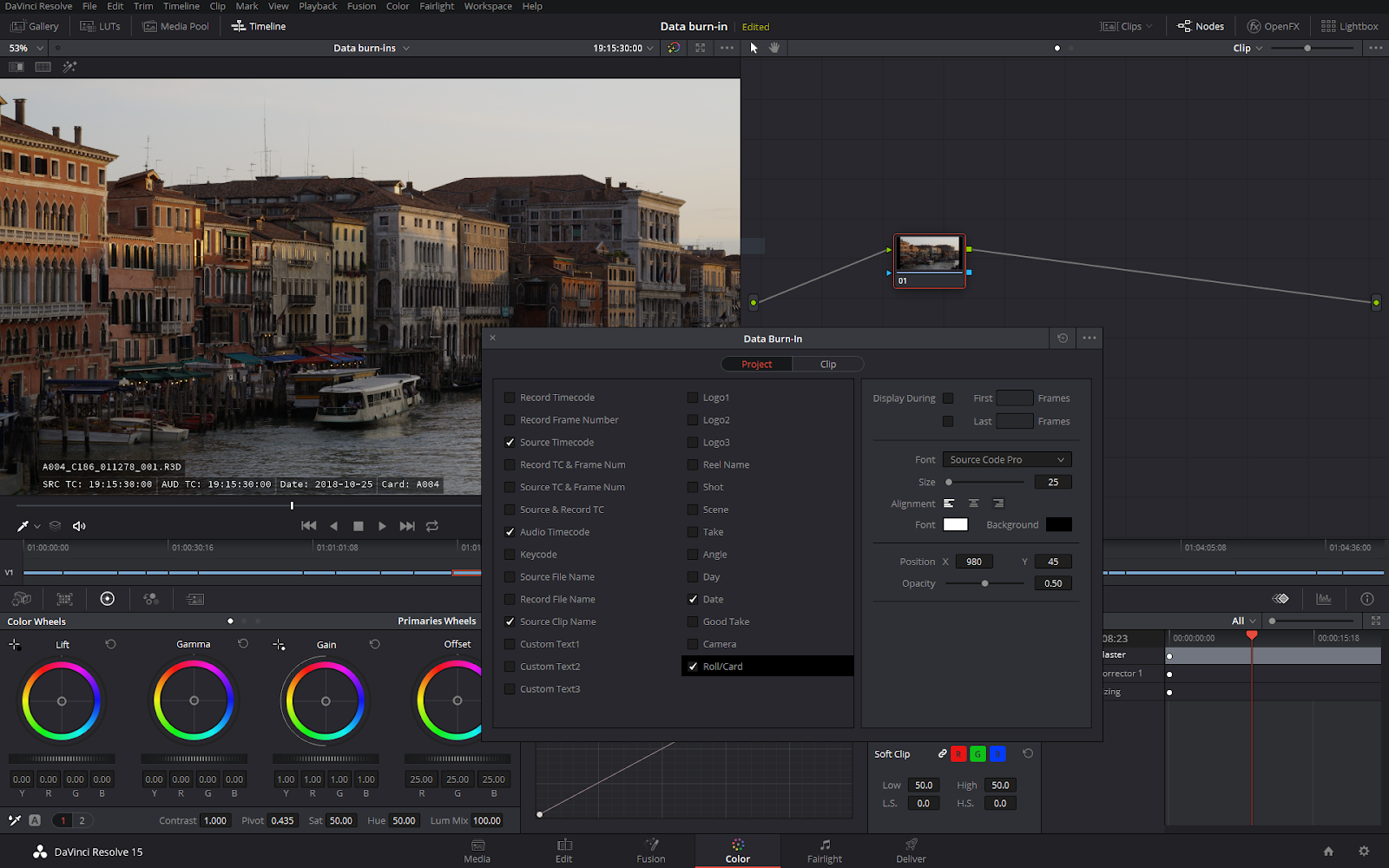Play the clip in reverse
Viewport: 1389px width, 868px height.
tap(333, 526)
